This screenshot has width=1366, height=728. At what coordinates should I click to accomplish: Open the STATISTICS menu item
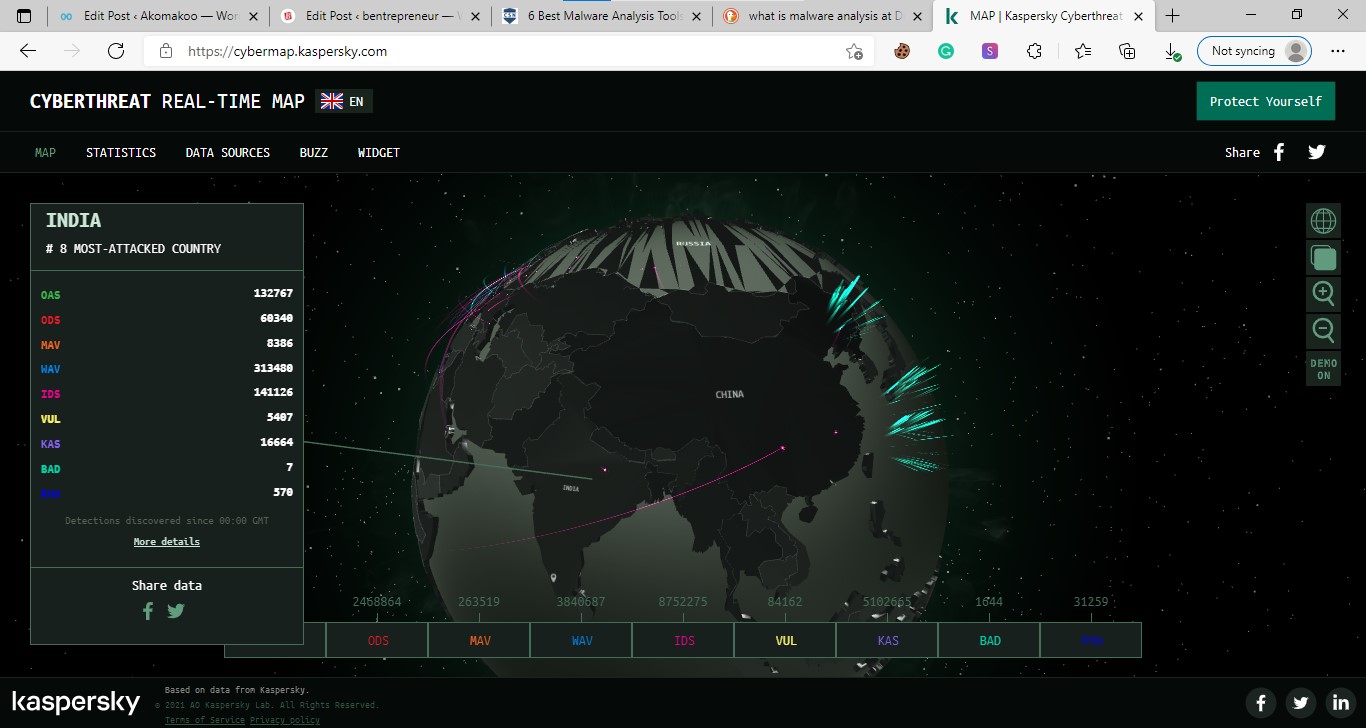(x=121, y=153)
